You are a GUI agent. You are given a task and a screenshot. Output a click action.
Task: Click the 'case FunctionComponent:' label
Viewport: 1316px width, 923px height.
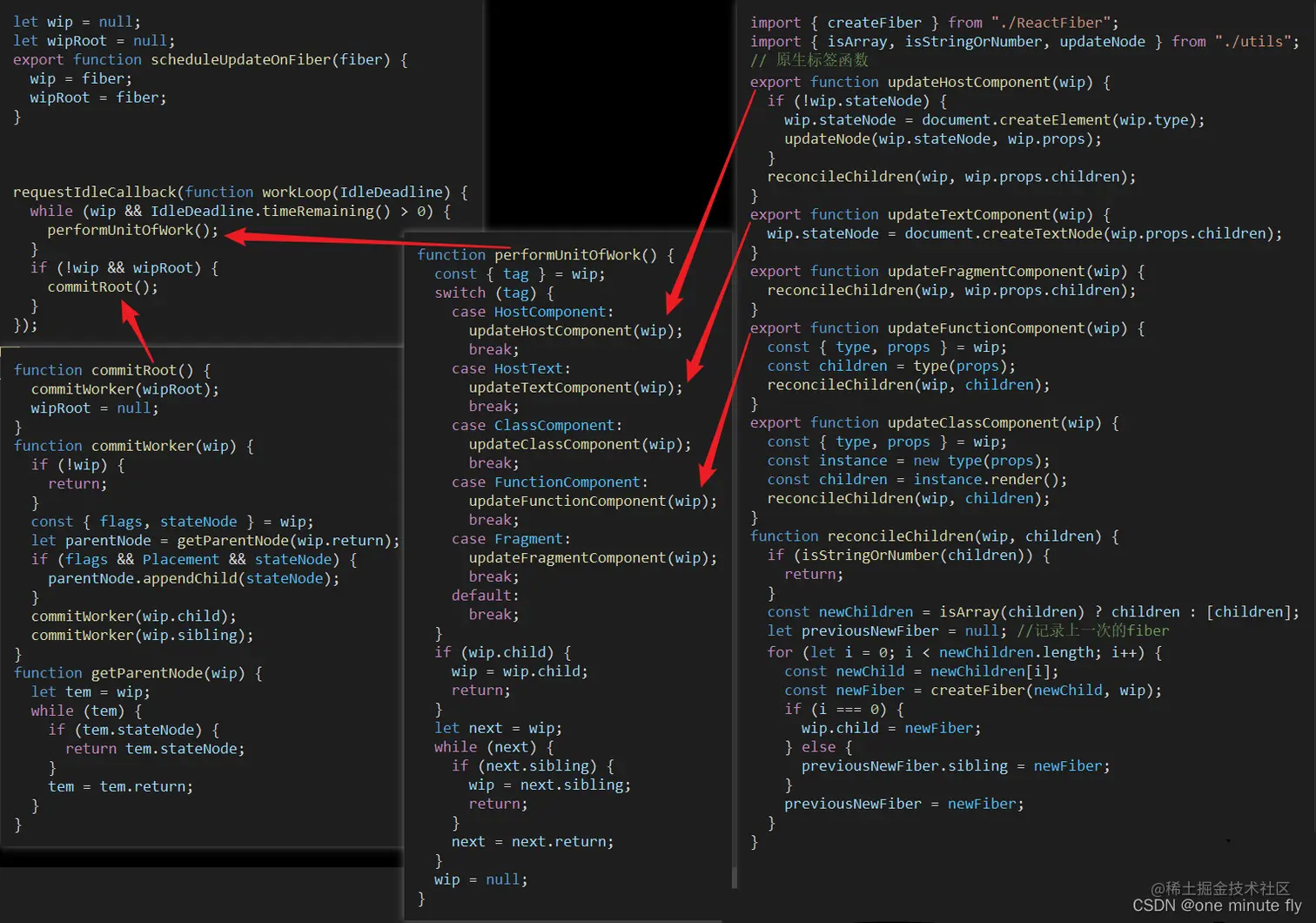click(550, 482)
